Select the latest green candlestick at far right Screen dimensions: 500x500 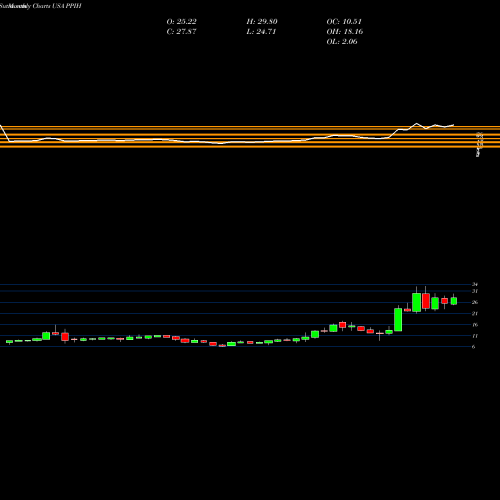click(x=454, y=301)
